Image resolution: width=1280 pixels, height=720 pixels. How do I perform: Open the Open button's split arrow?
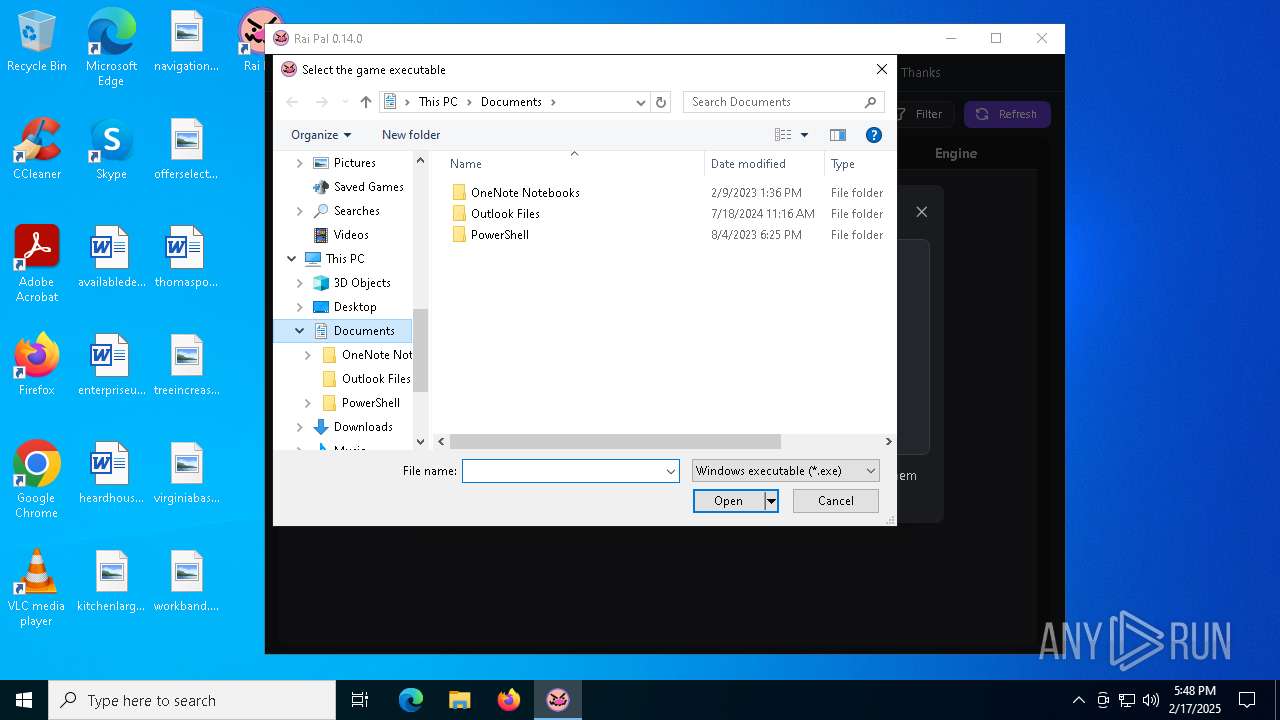point(771,501)
